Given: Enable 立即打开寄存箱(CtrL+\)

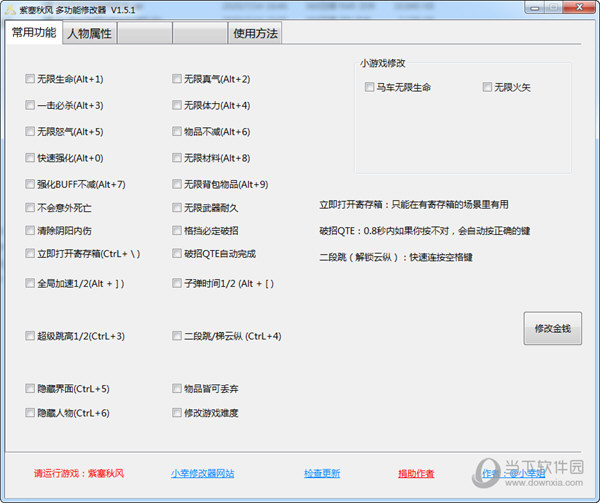Looking at the screenshot, I should [x=30, y=254].
